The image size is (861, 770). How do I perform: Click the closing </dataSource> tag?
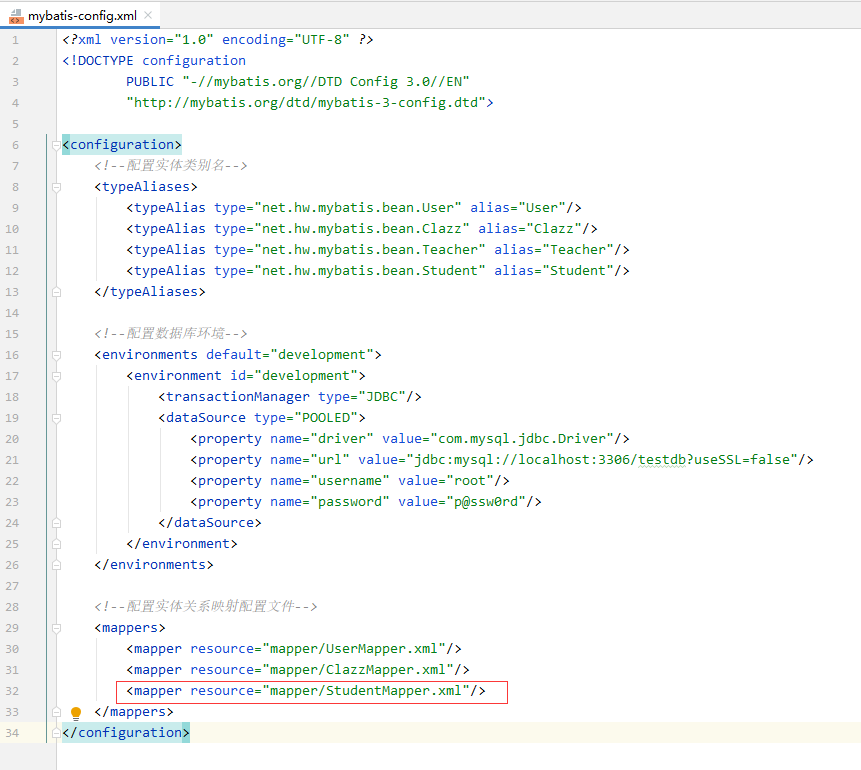coord(210,522)
